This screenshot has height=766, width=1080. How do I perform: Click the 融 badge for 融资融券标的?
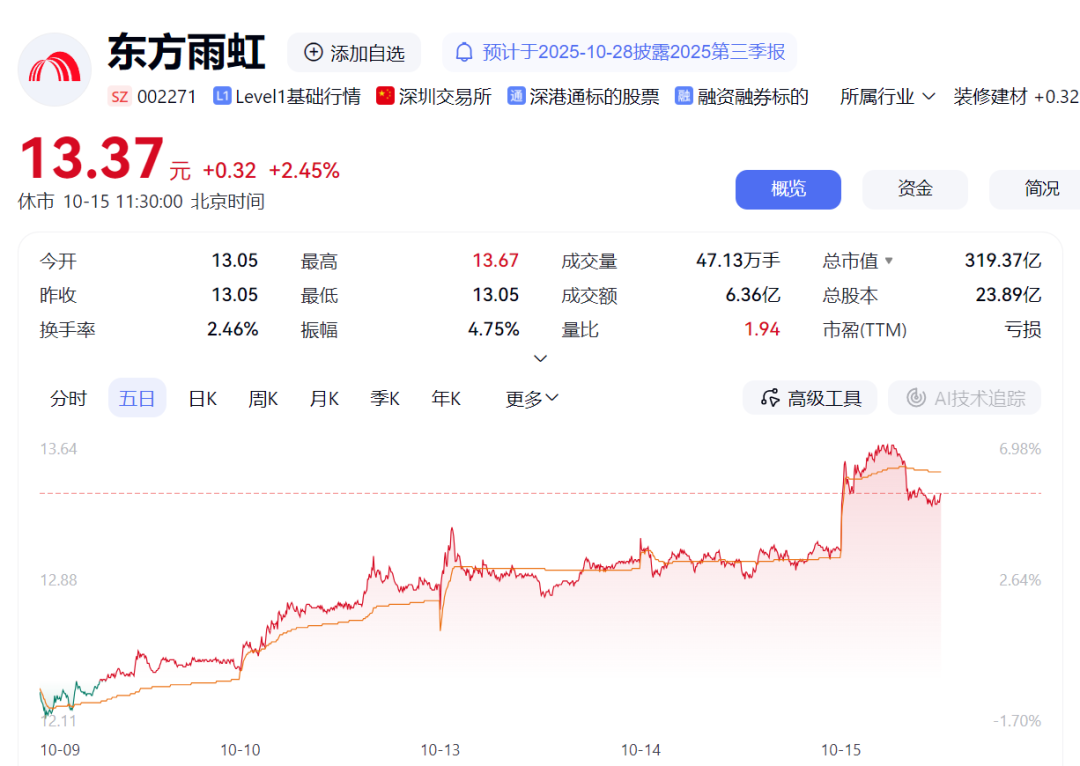tap(683, 96)
